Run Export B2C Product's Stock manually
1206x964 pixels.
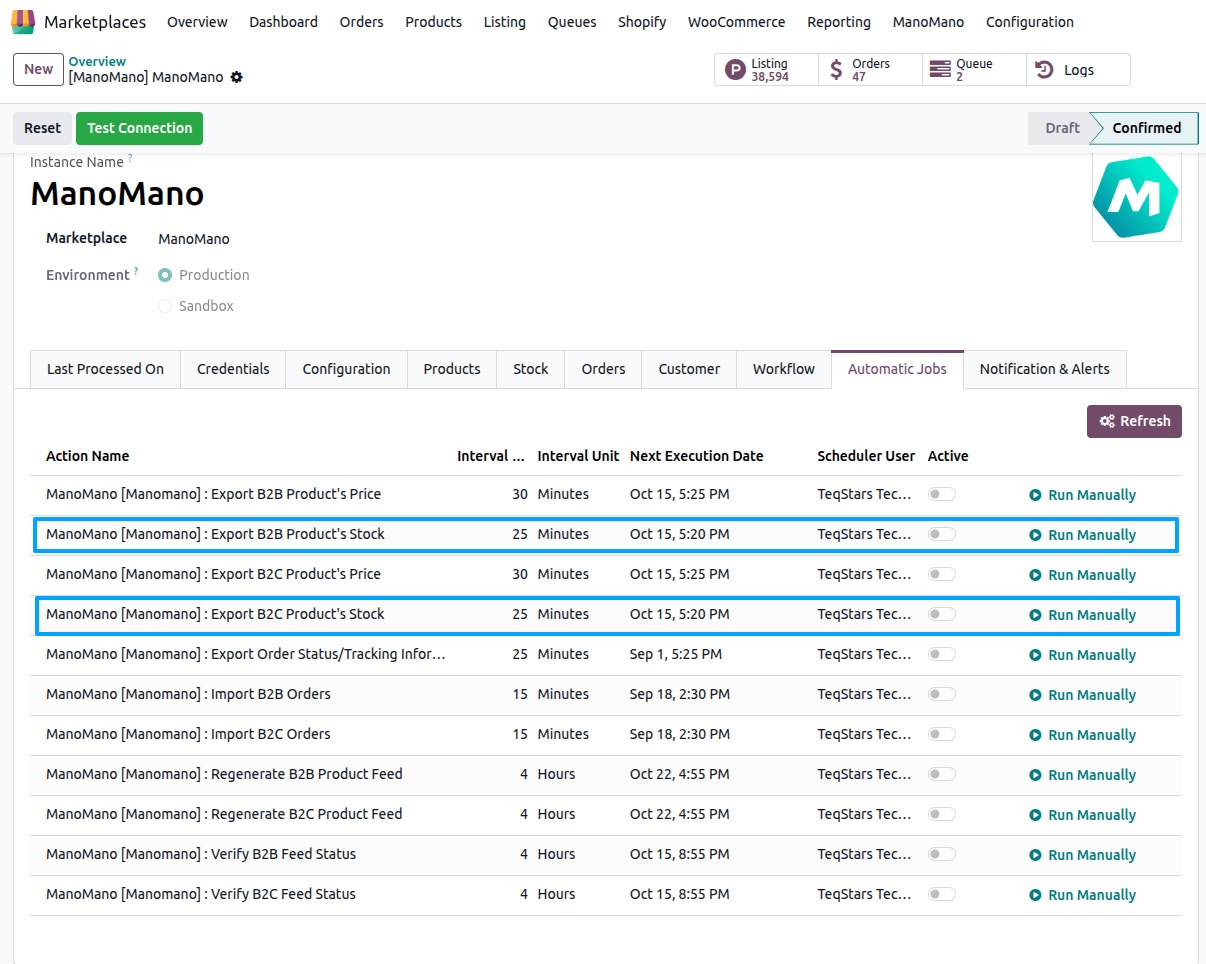(x=1083, y=615)
